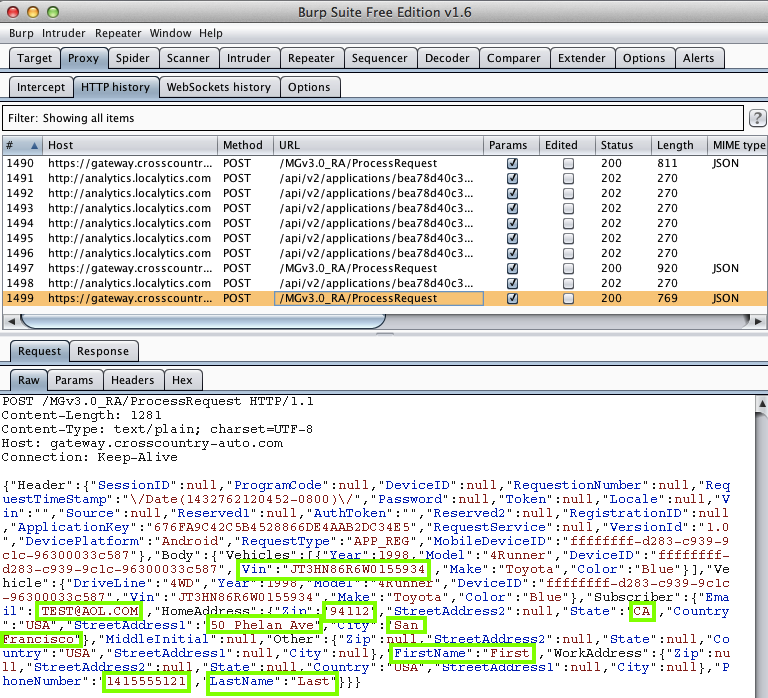Click the help question mark icon beside filter
The height and width of the screenshot is (698, 768).
coord(757,118)
